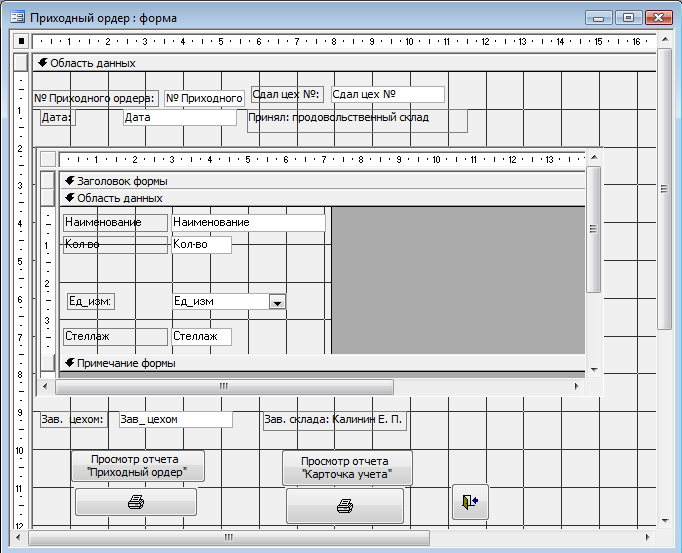Select the "Дата" text field
Viewport: 682px width, 553px height.
[x=180, y=117]
